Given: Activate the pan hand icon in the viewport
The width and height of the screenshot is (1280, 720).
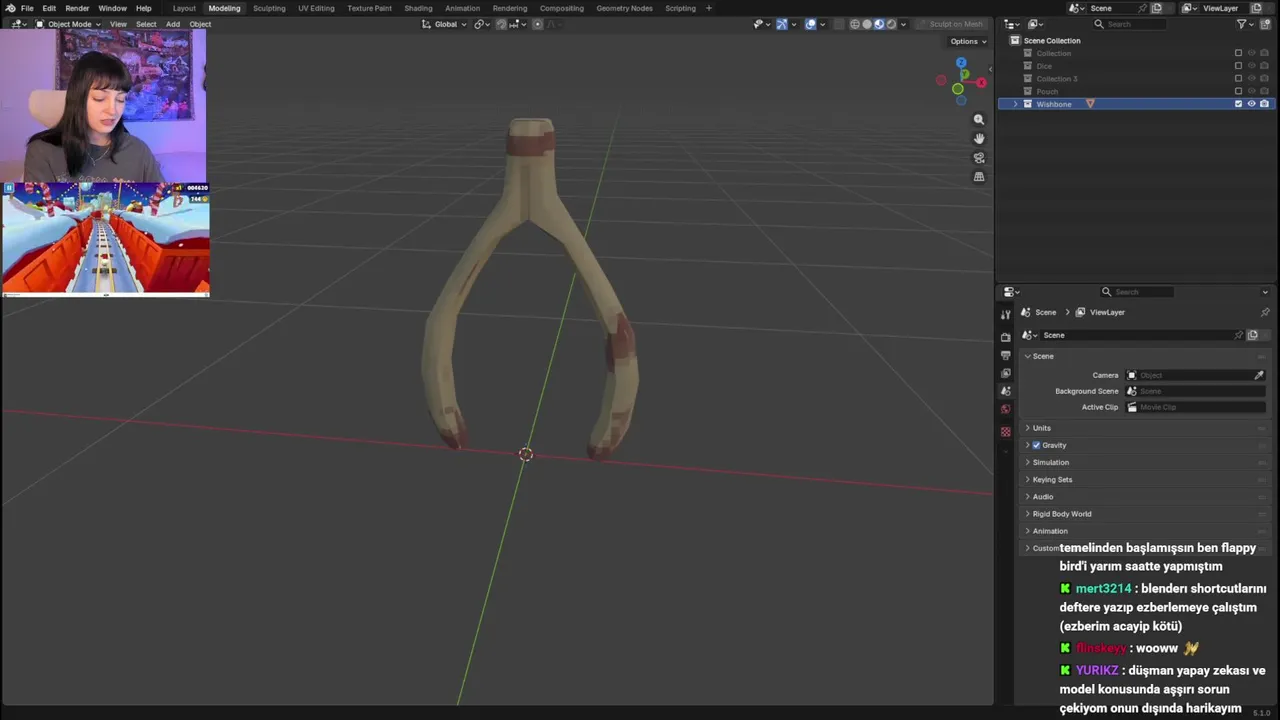Looking at the screenshot, I should (979, 138).
